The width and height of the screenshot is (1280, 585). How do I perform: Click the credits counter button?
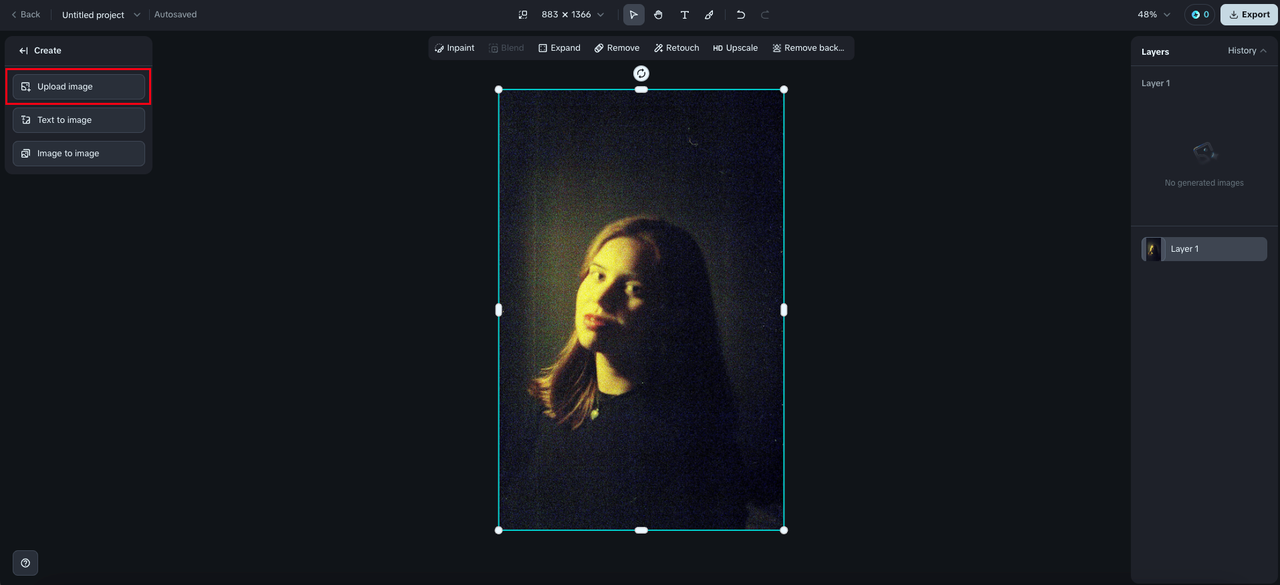[1200, 15]
